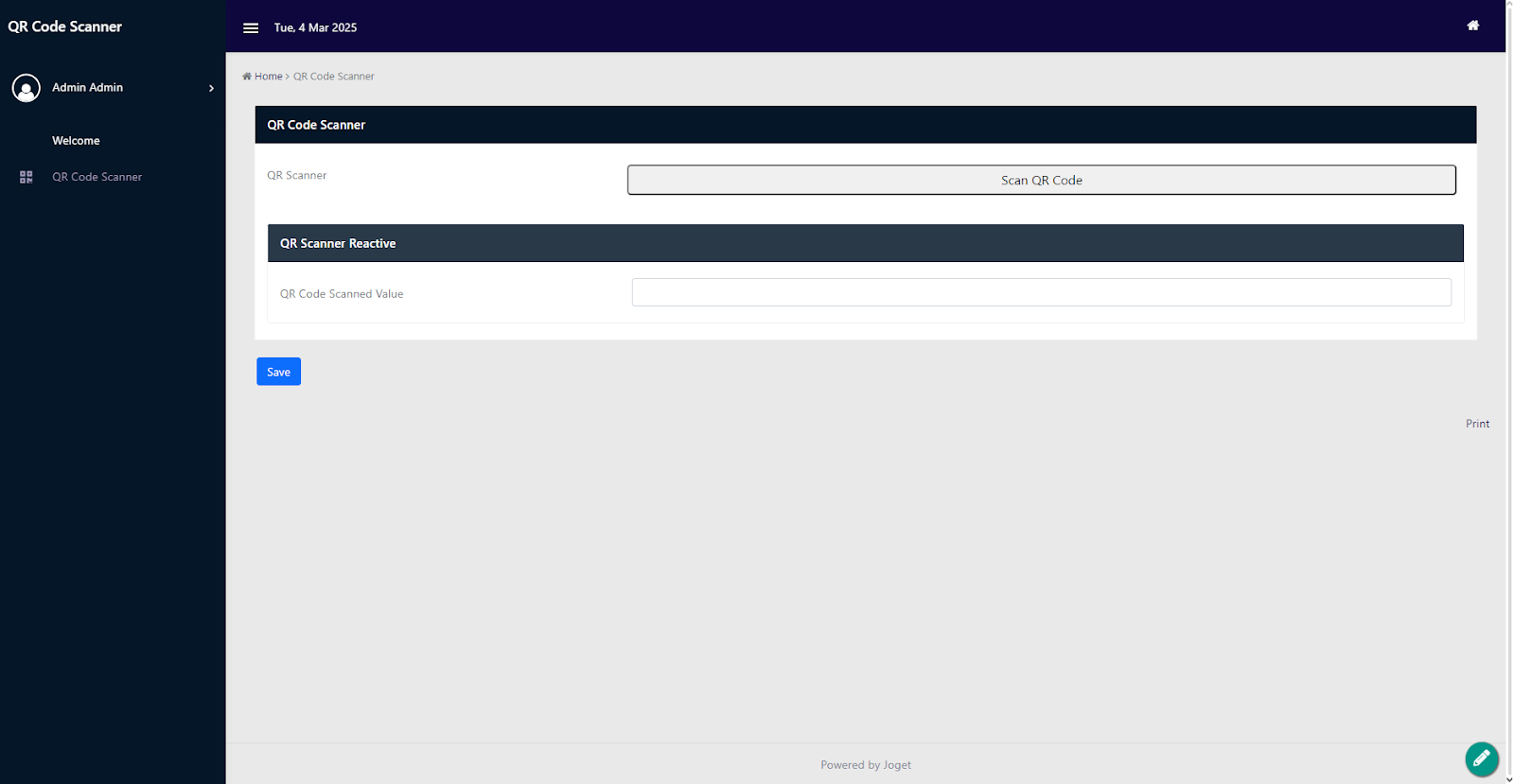This screenshot has width=1514, height=784.
Task: Click the Powered by Joget footer text
Action: pyautogui.click(x=866, y=765)
